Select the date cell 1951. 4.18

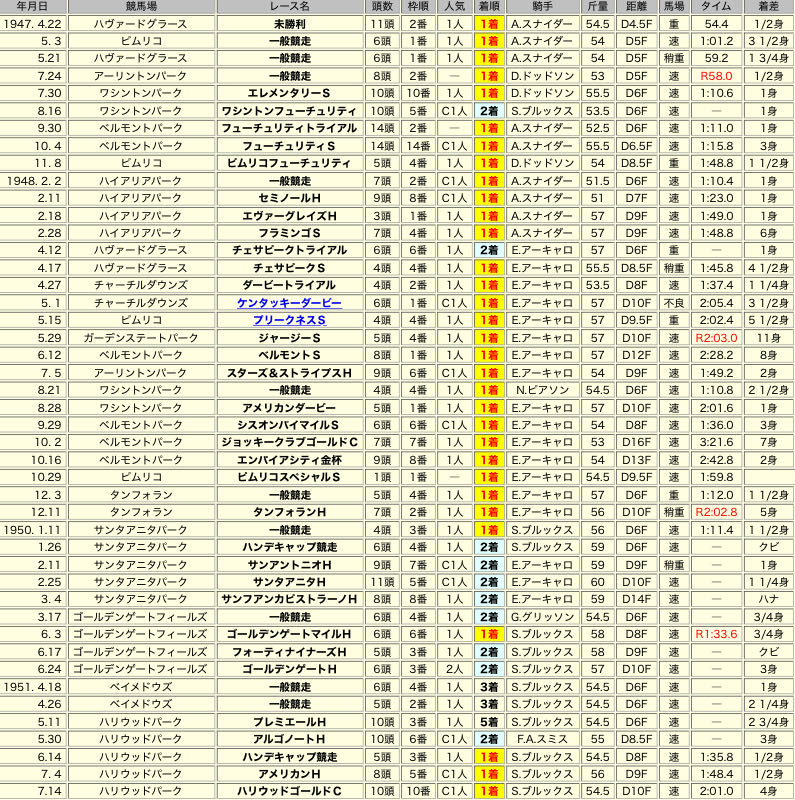click(x=33, y=687)
